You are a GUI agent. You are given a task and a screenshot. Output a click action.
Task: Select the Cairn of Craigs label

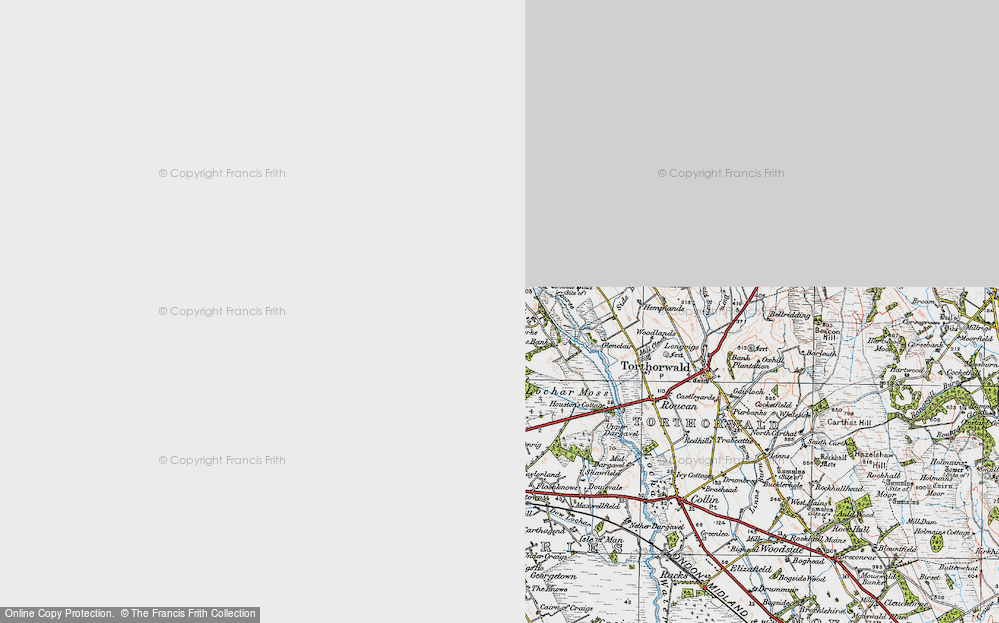[x=564, y=608]
